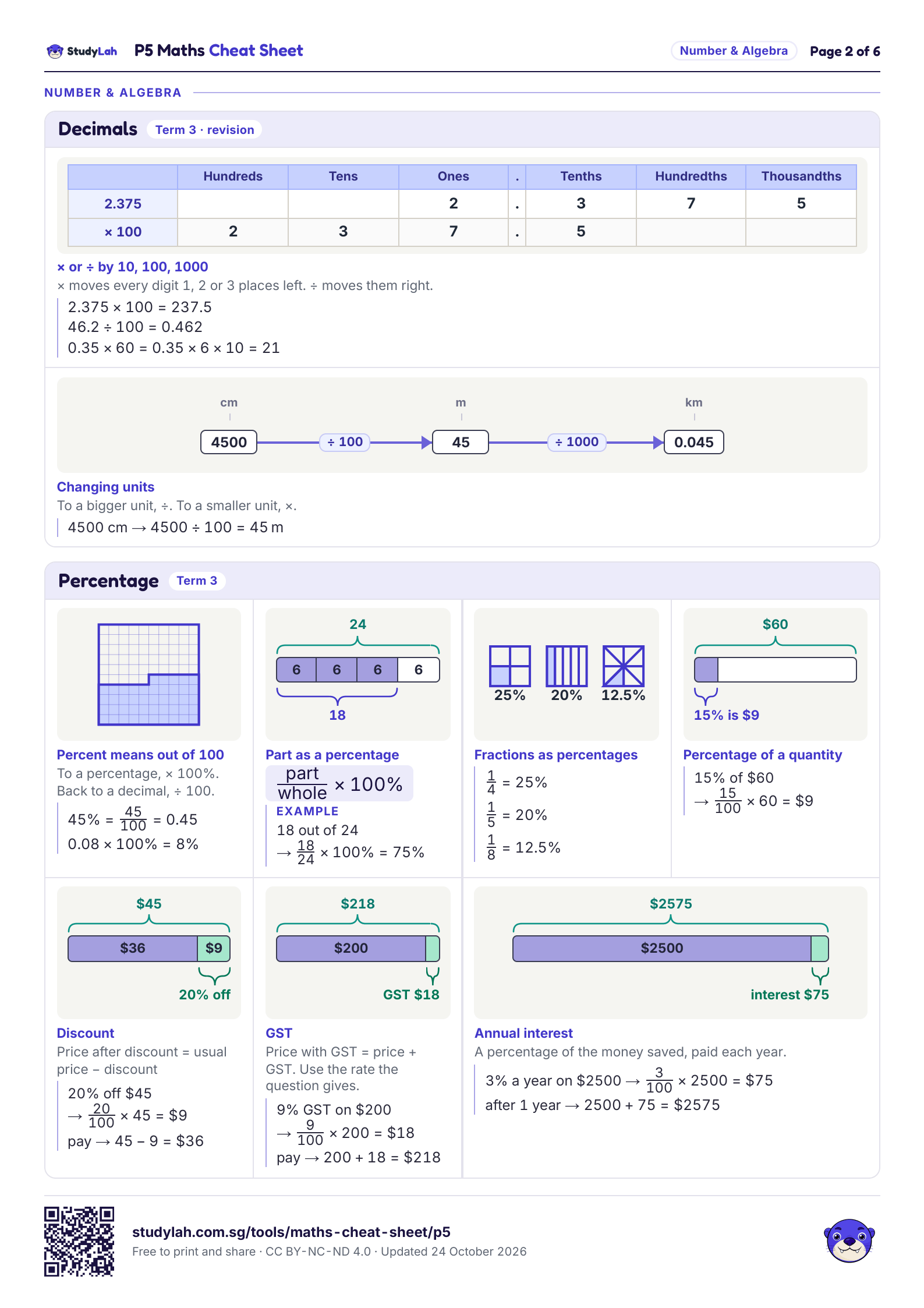
Task: Select the 'Percent means out of 100' heading
Action: pos(140,755)
